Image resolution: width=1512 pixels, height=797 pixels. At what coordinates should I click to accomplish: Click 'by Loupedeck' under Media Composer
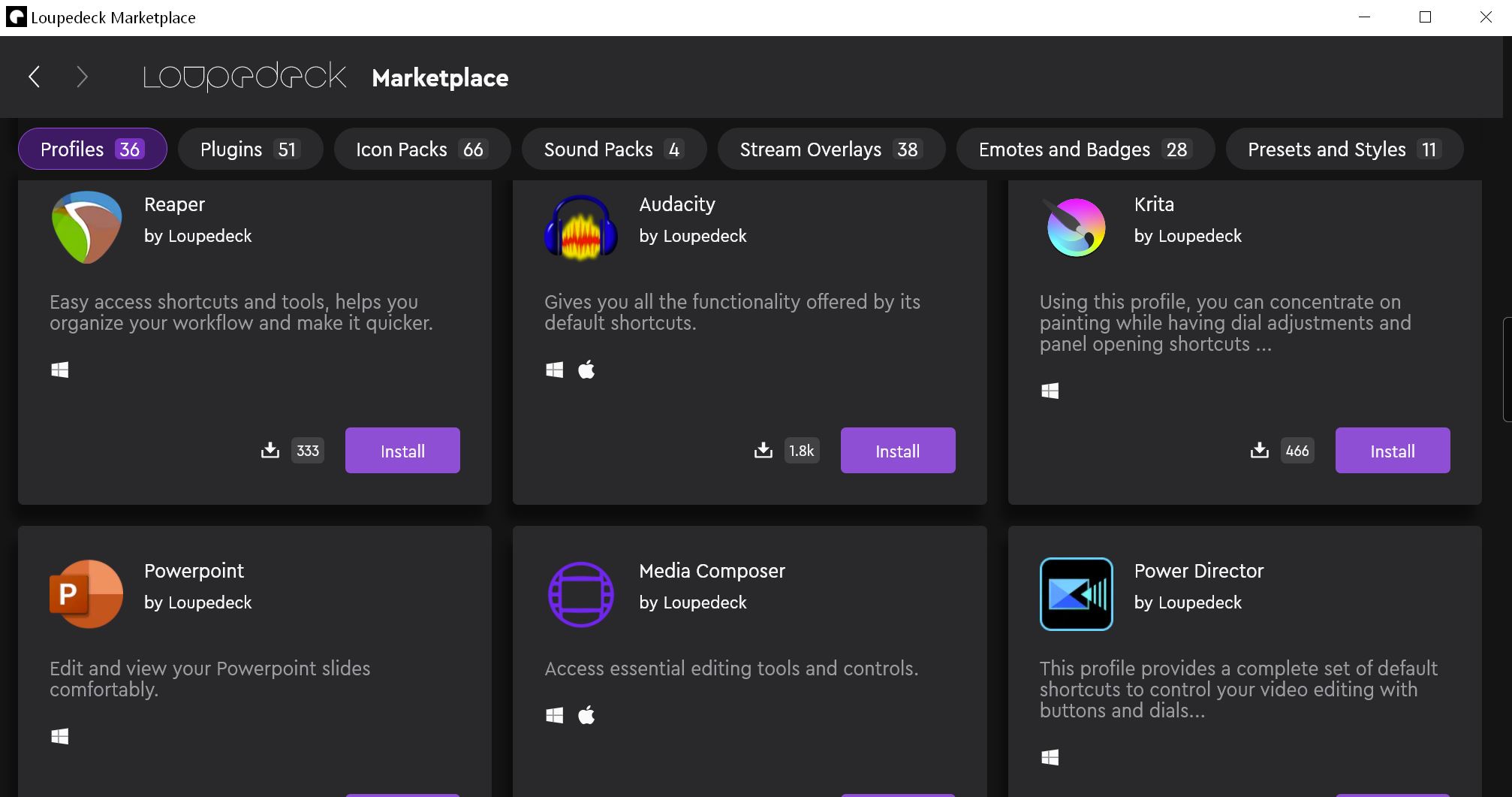point(692,602)
